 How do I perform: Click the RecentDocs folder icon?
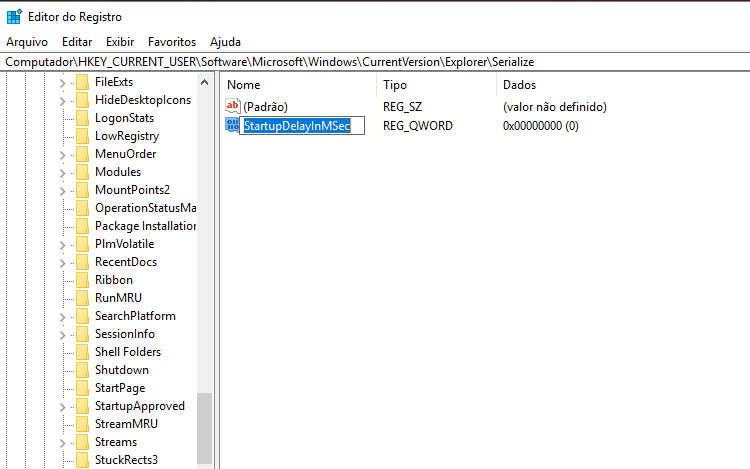[x=82, y=262]
